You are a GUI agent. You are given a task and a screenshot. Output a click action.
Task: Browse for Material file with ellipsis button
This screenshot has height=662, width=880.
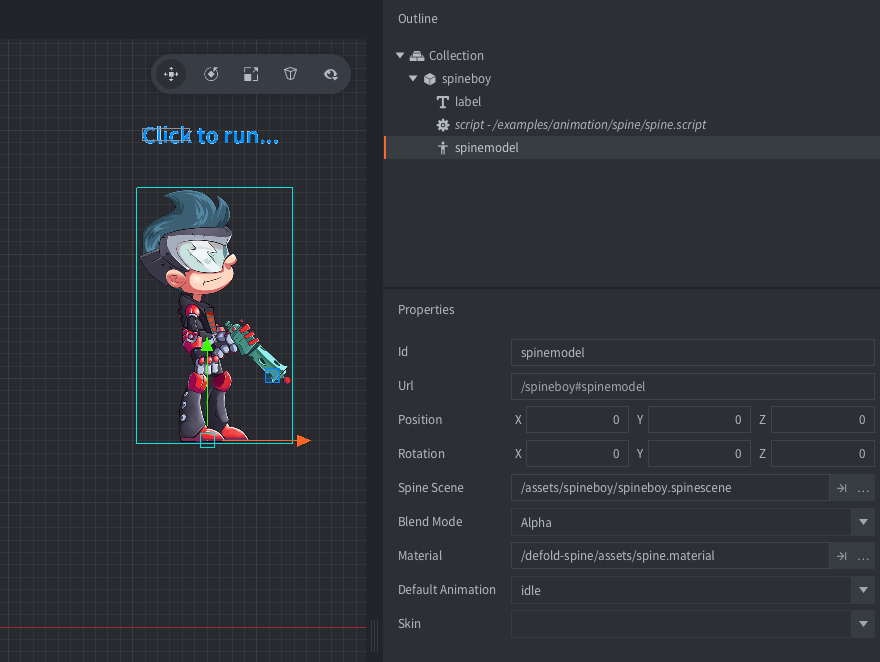click(x=864, y=556)
